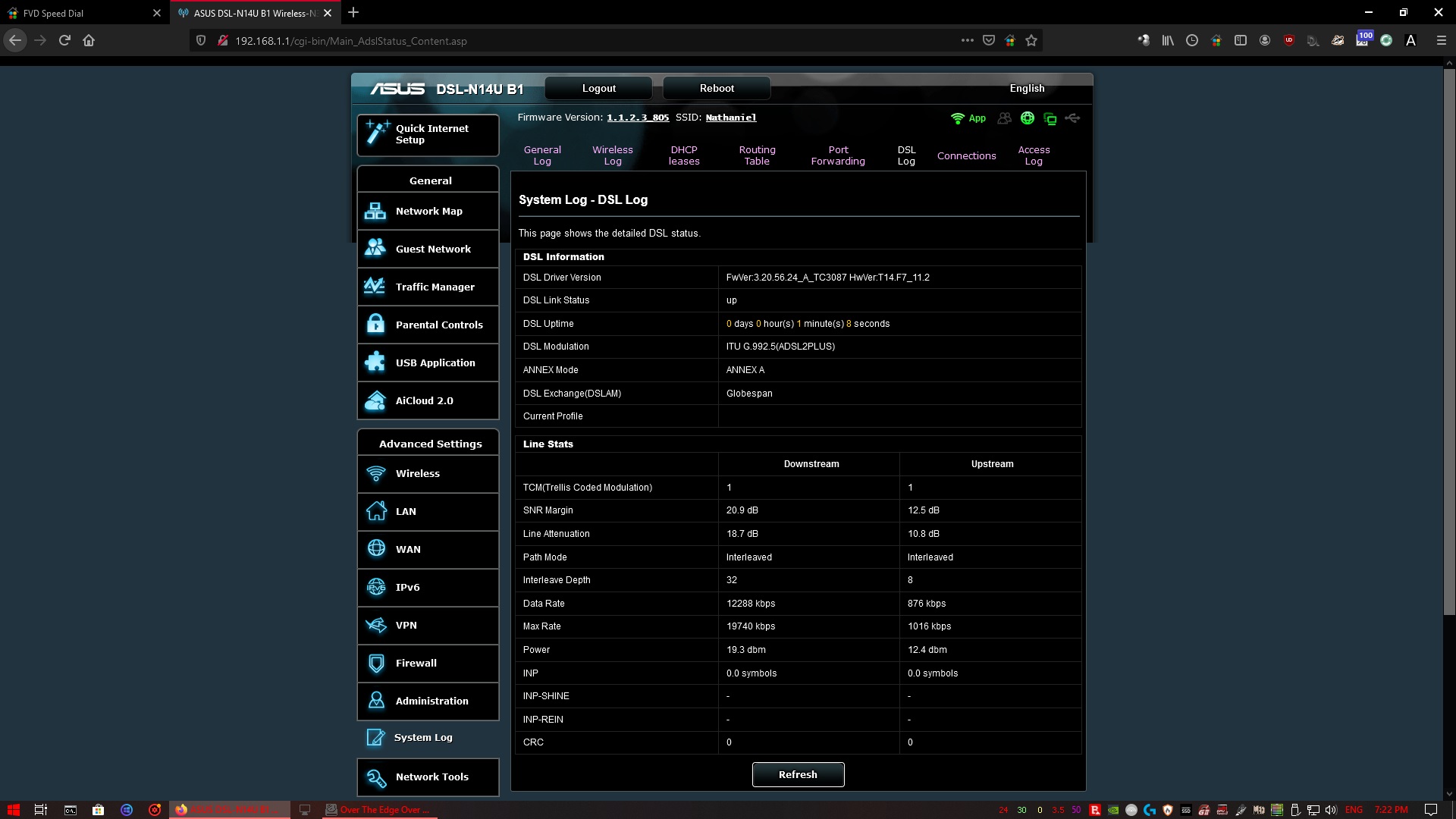Viewport: 1456px width, 819px height.
Task: Select the Wireless settings icon
Action: pyautogui.click(x=375, y=473)
